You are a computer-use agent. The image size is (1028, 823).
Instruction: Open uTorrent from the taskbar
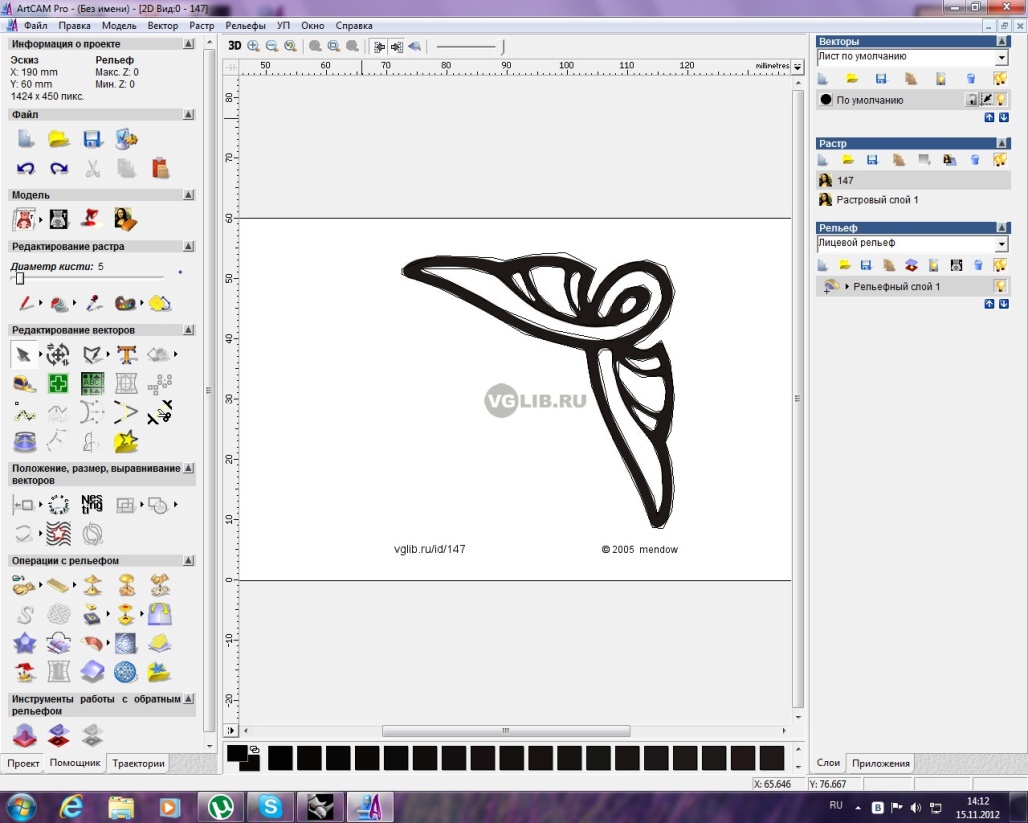[x=221, y=806]
